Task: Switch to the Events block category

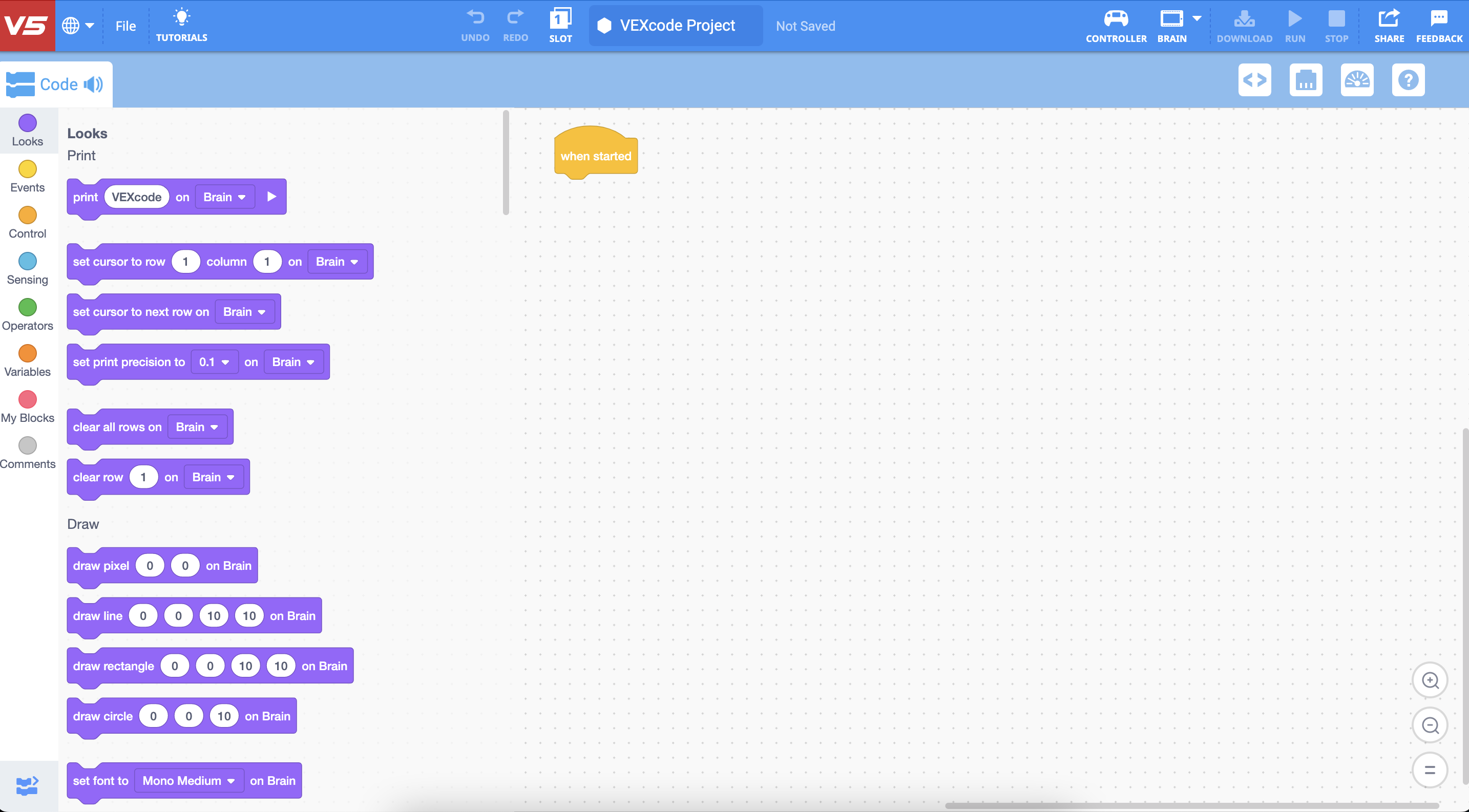Action: click(27, 176)
